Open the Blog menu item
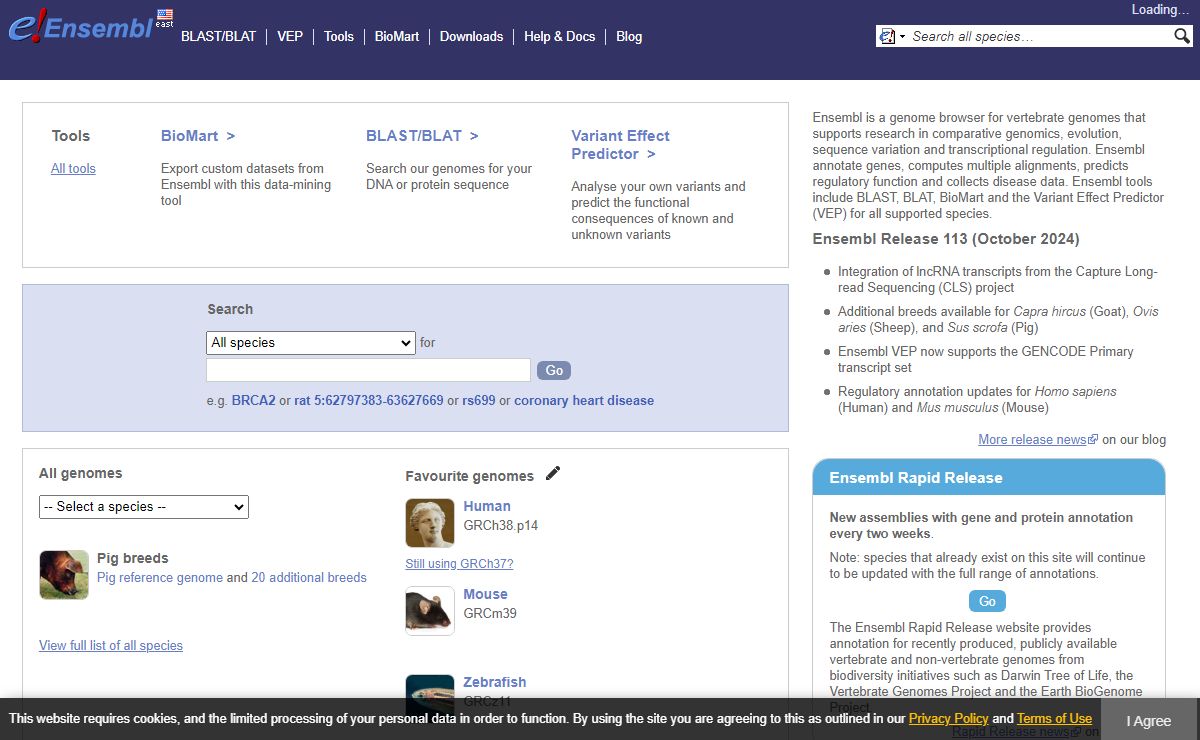 coord(629,36)
